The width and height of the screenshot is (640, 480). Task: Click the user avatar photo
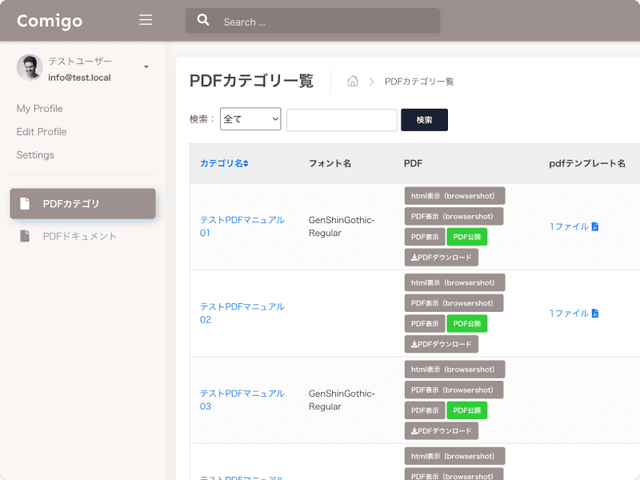[29, 68]
